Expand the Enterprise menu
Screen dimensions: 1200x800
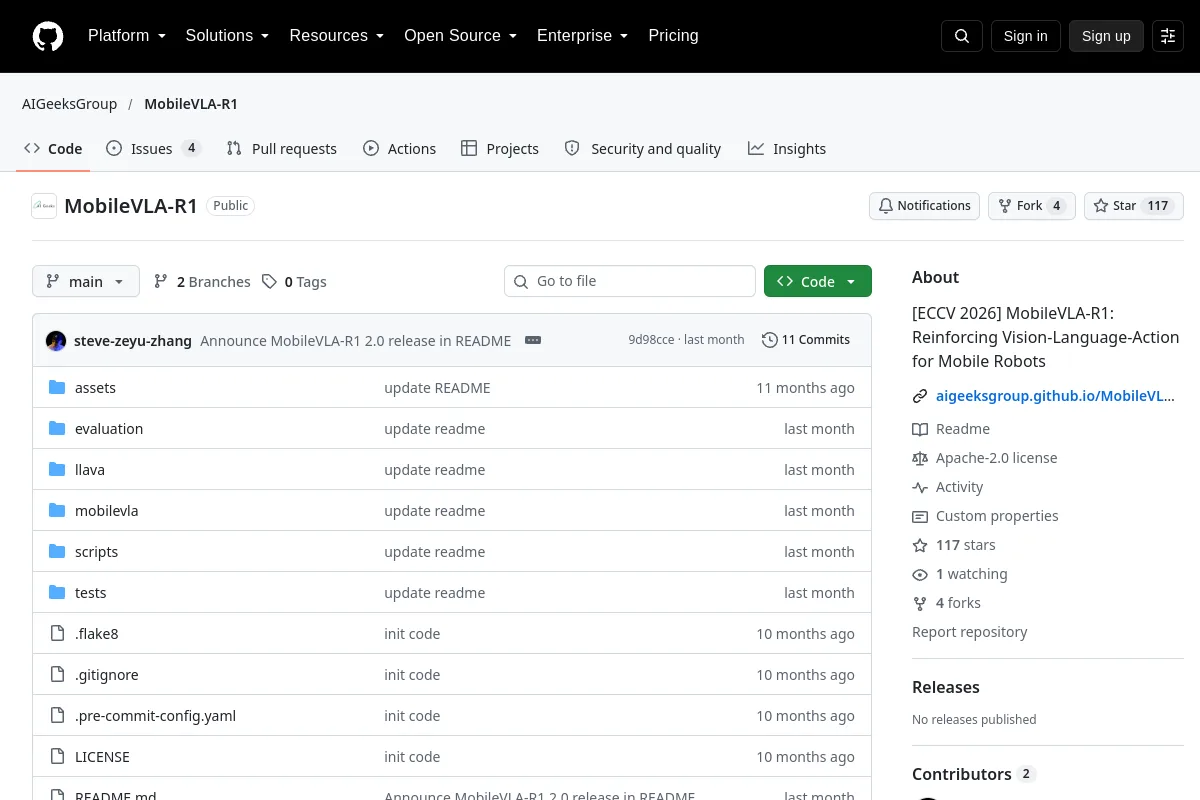click(583, 36)
